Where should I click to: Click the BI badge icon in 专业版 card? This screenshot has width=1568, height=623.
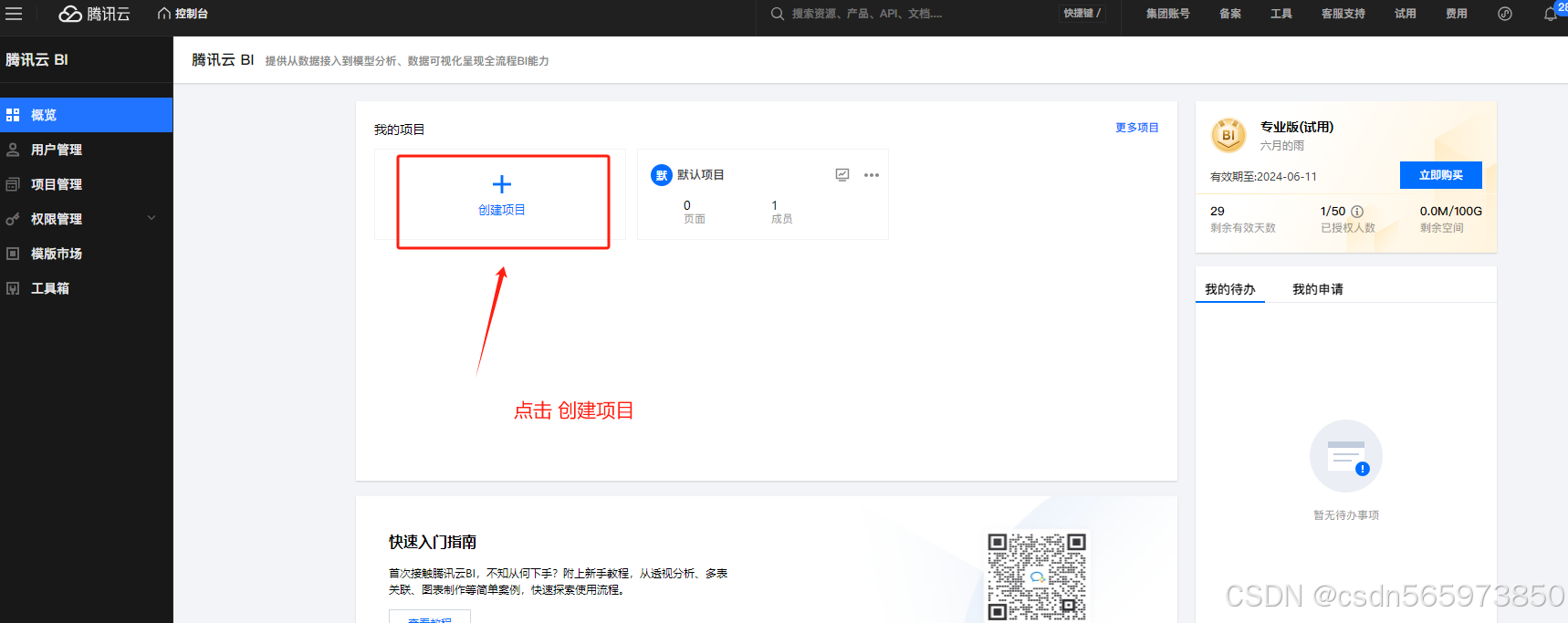click(x=1228, y=135)
